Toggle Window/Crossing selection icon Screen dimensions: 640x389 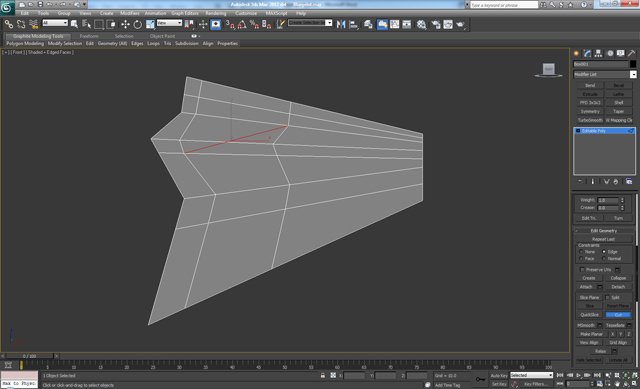(x=111, y=24)
